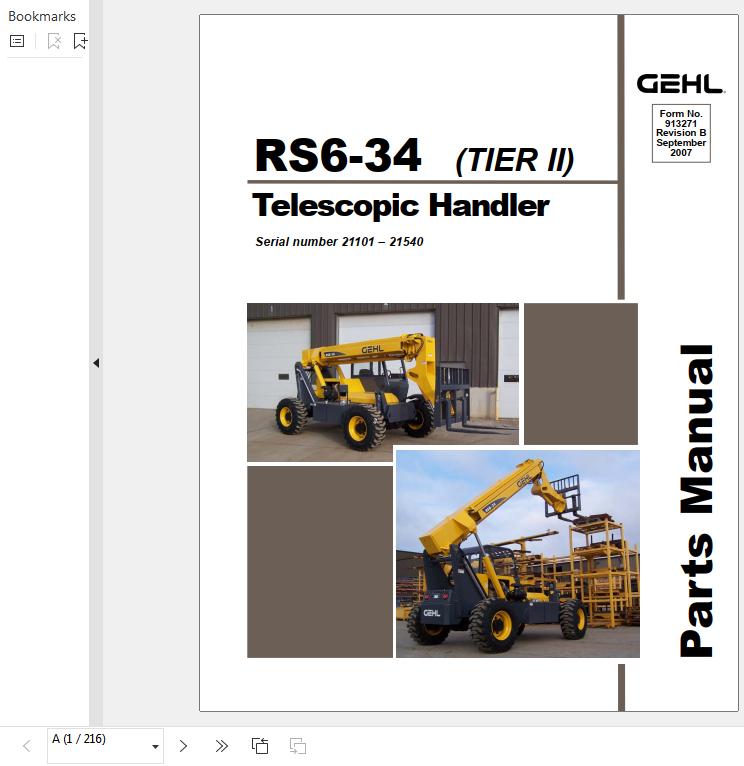Click the RS6-34 title on cover page

(338, 155)
